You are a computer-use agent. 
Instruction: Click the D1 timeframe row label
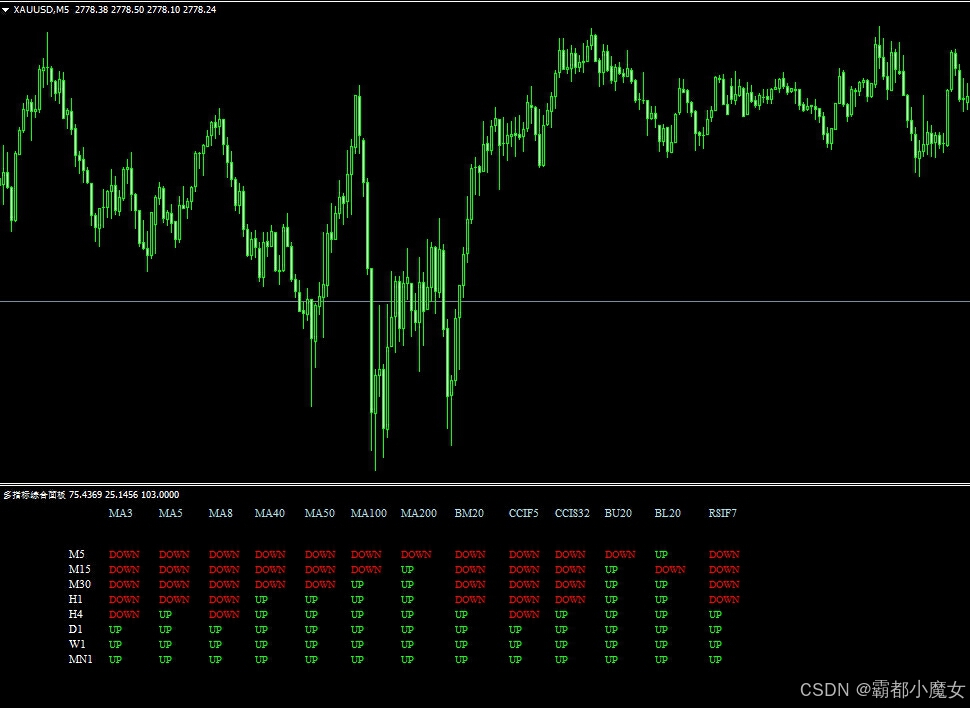[x=75, y=629]
